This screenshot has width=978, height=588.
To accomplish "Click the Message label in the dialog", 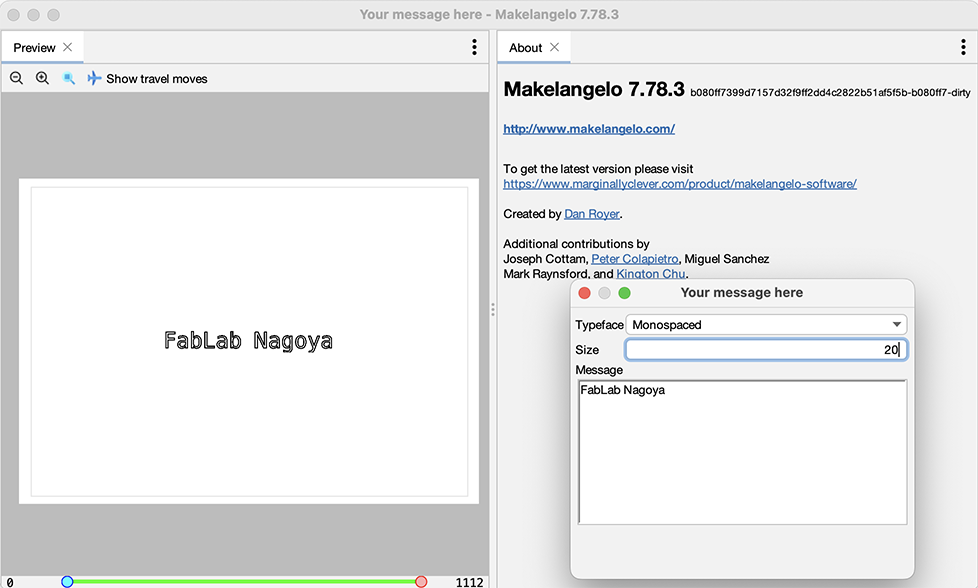I will pyautogui.click(x=599, y=370).
